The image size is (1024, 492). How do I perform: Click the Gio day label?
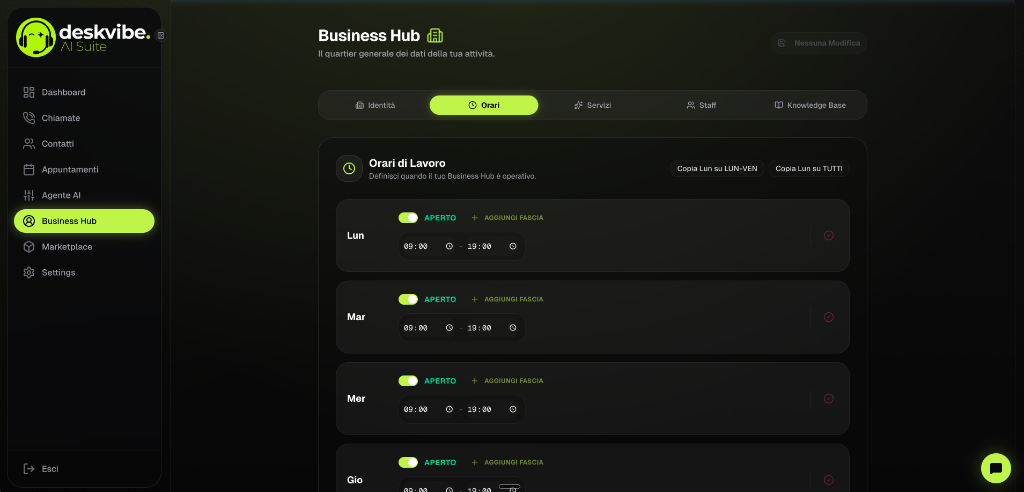[355, 480]
